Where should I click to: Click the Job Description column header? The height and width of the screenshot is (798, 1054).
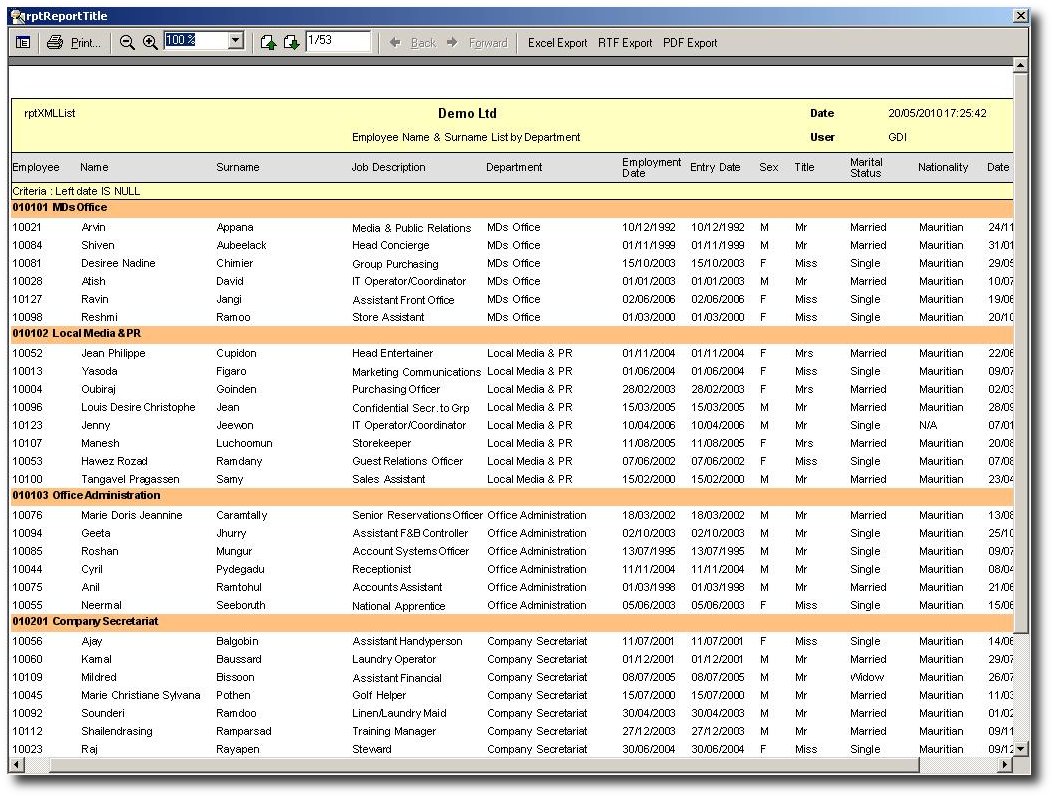(388, 168)
